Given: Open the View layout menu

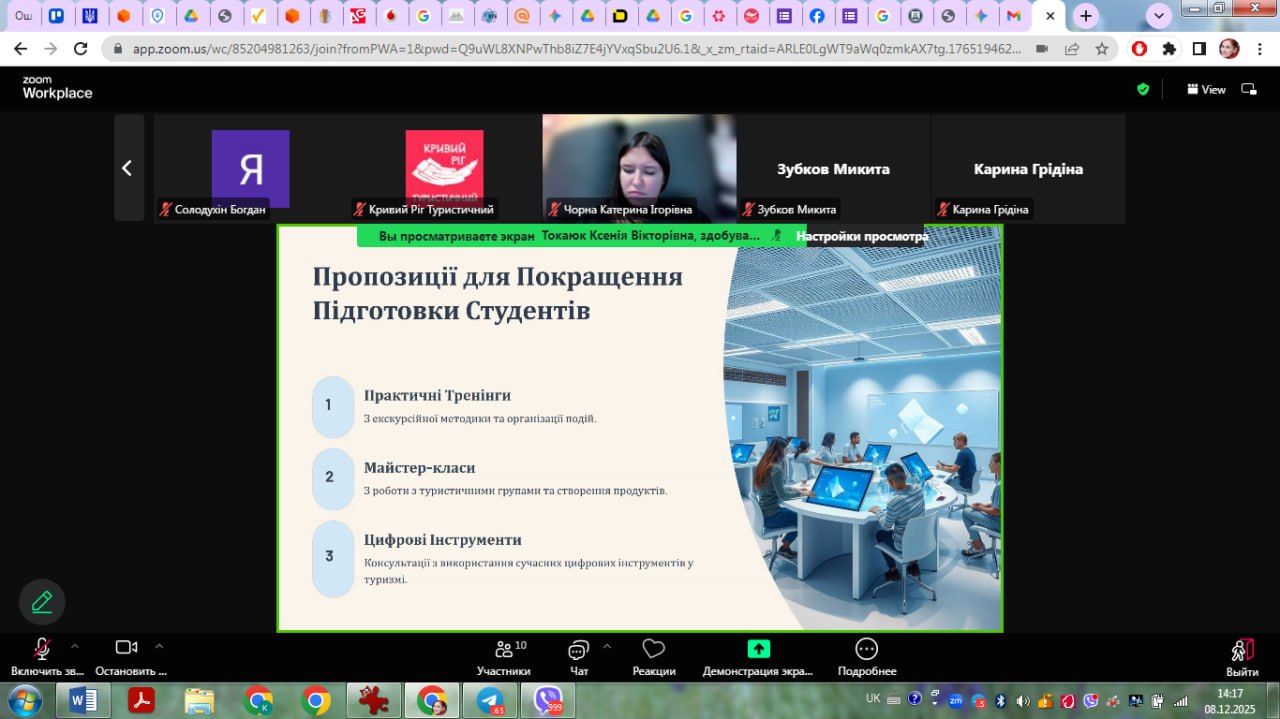Looking at the screenshot, I should pos(1206,89).
